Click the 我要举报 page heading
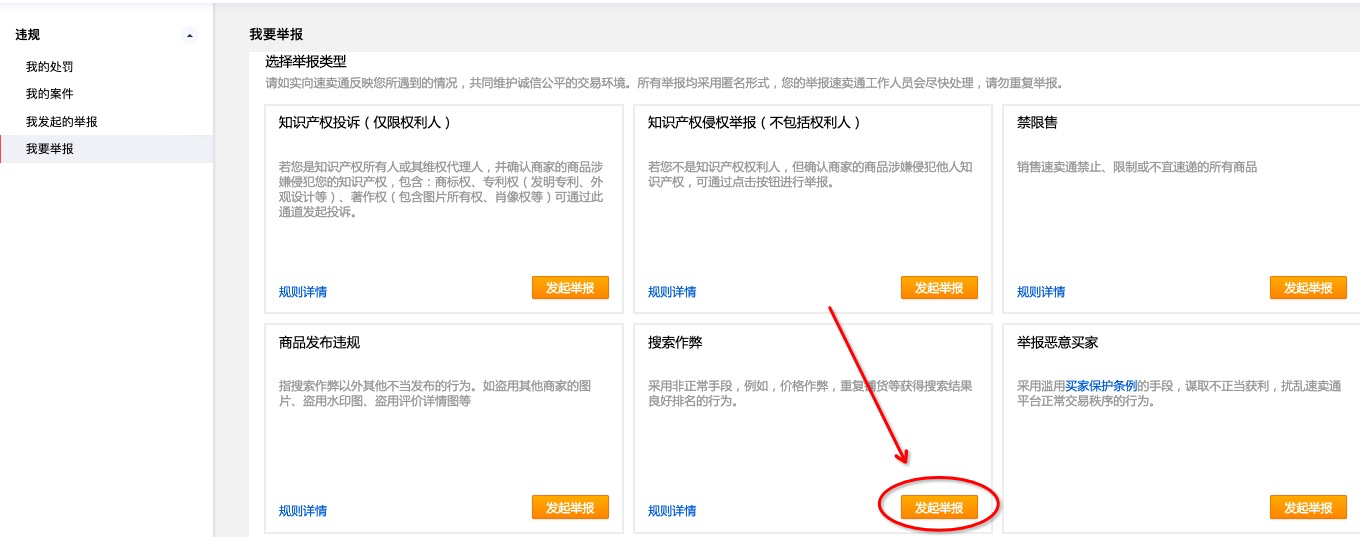The height and width of the screenshot is (537, 1360). pyautogui.click(x=276, y=34)
